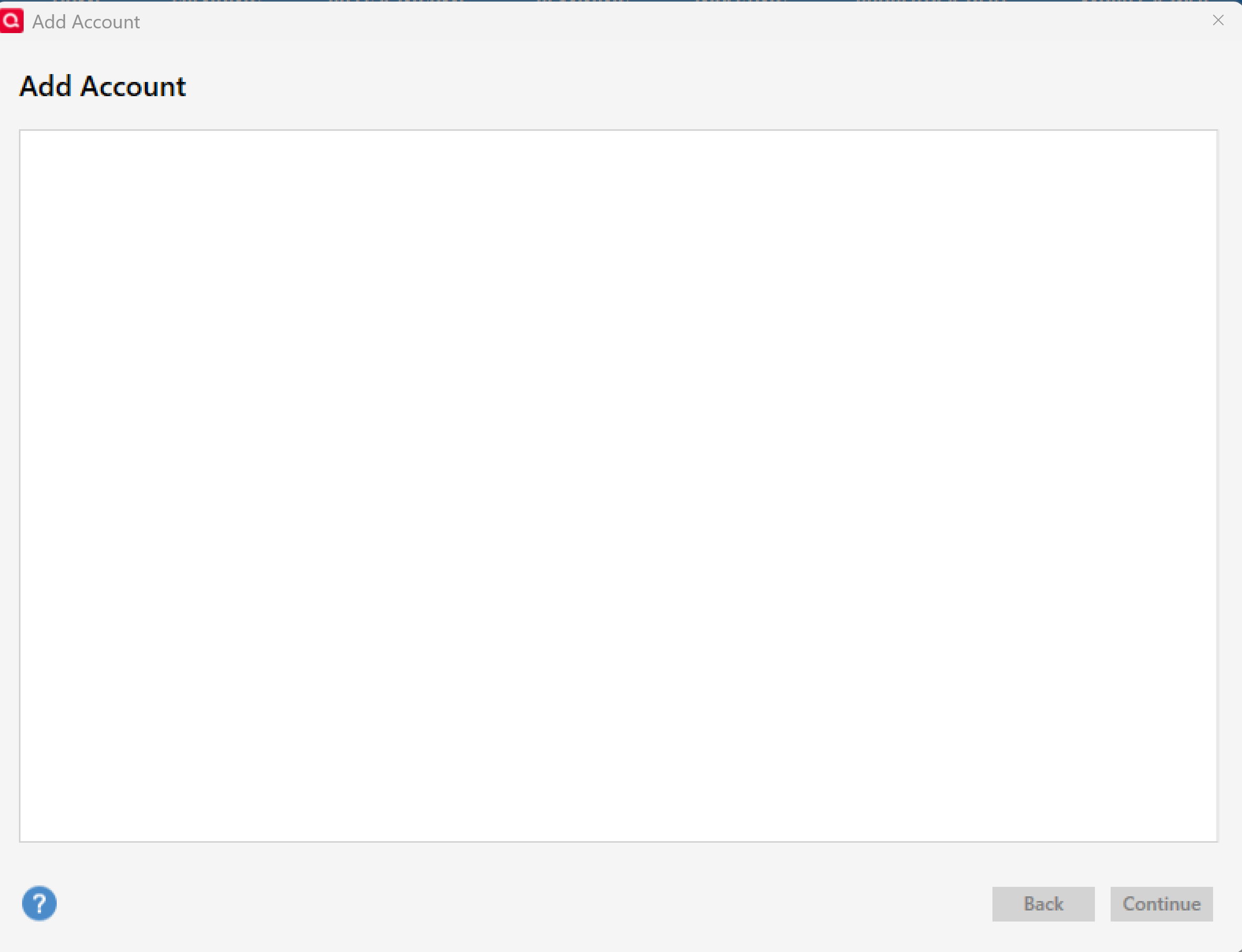Focus the blank account list area
1242x952 pixels.
[x=619, y=485]
